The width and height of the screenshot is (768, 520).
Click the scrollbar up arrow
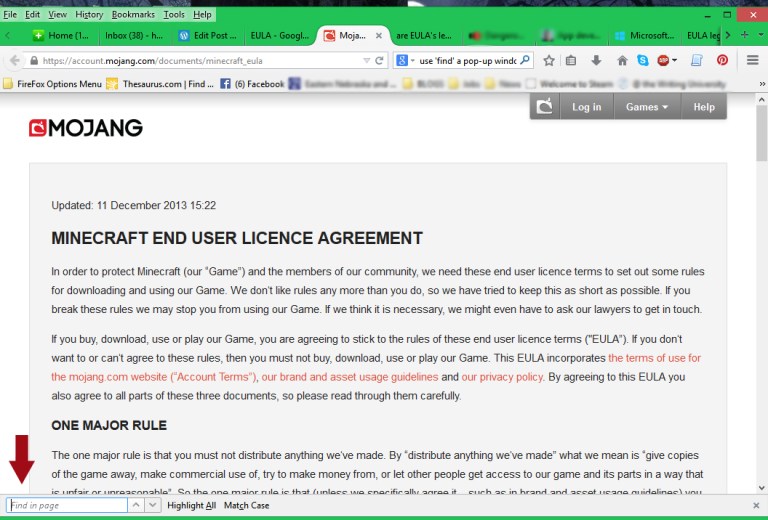point(762,99)
